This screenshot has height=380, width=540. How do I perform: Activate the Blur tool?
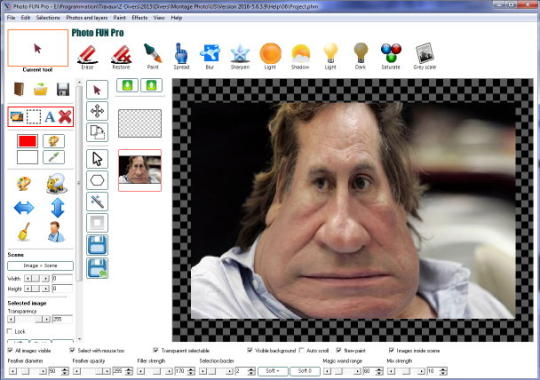[210, 55]
